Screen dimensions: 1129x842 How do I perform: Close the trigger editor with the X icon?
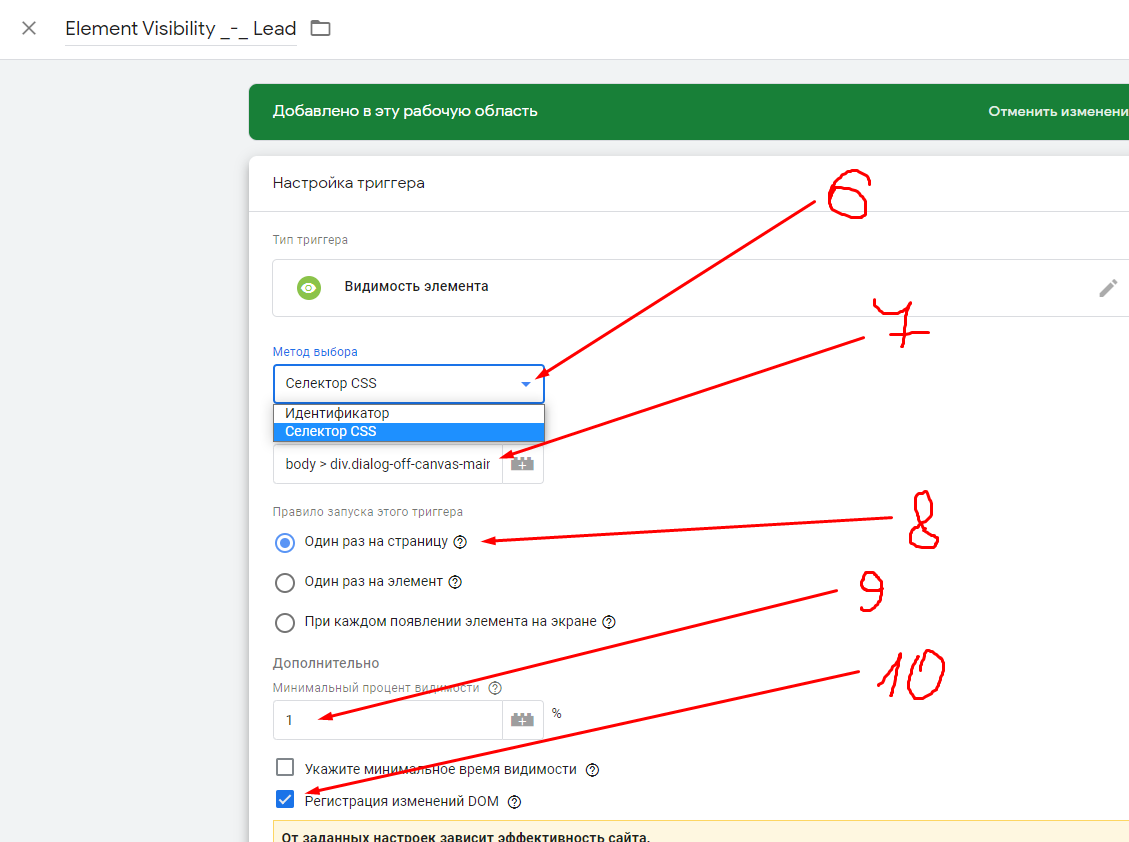(29, 28)
